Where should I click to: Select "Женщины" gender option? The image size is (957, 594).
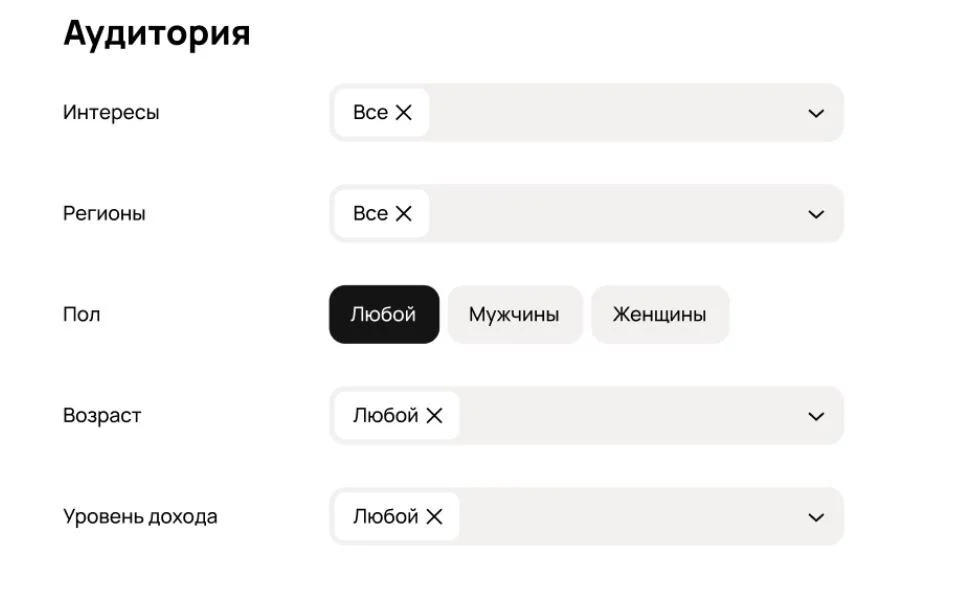pyautogui.click(x=660, y=313)
